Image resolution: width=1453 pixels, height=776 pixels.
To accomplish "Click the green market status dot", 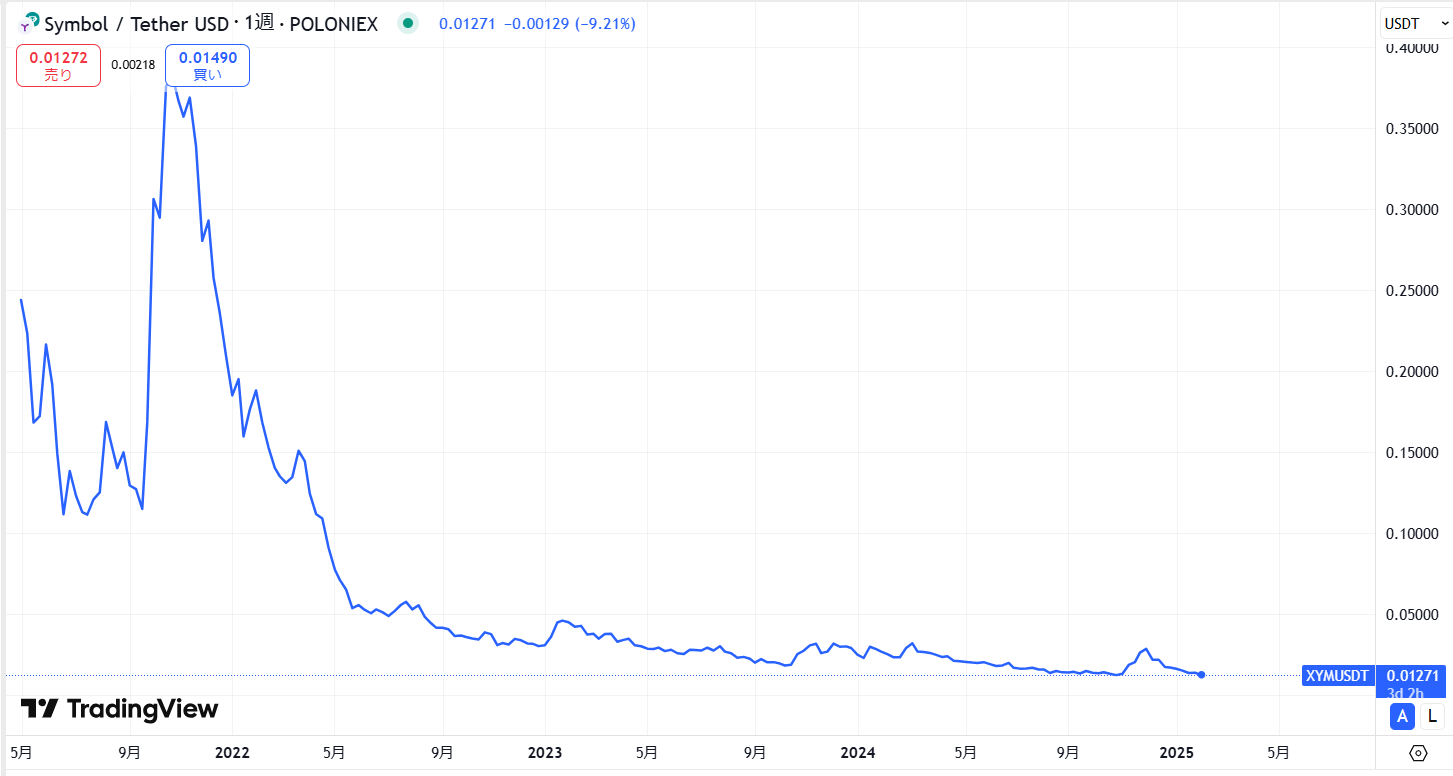I will [x=407, y=23].
